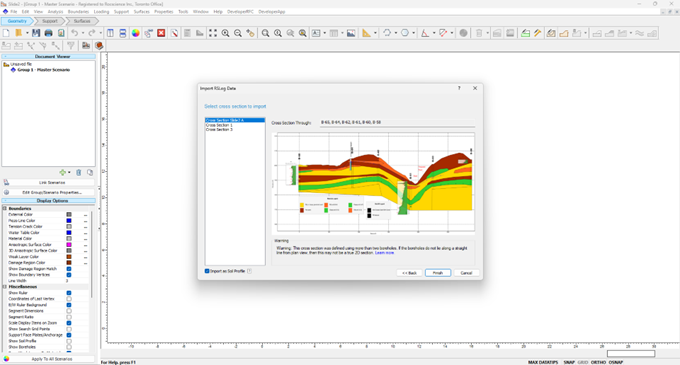Toggle Import as Soil Profile checkbox
The height and width of the screenshot is (365, 680).
point(207,271)
